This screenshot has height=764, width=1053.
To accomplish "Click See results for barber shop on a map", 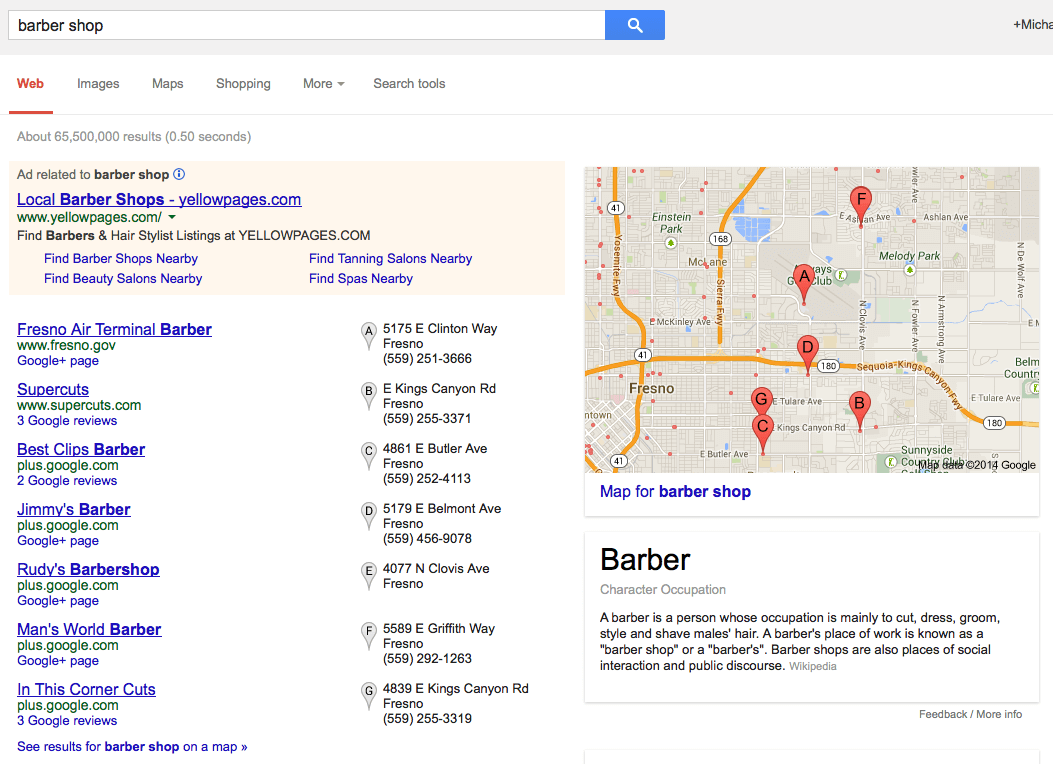I will pos(132,747).
